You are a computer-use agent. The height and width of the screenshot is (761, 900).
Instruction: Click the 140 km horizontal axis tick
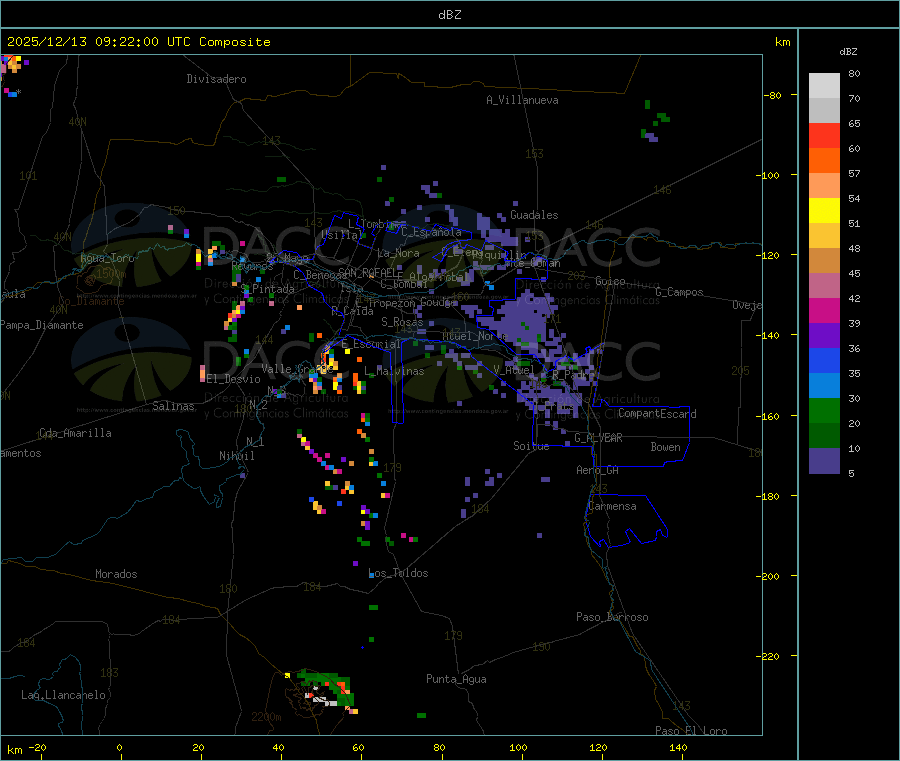pyautogui.click(x=678, y=747)
